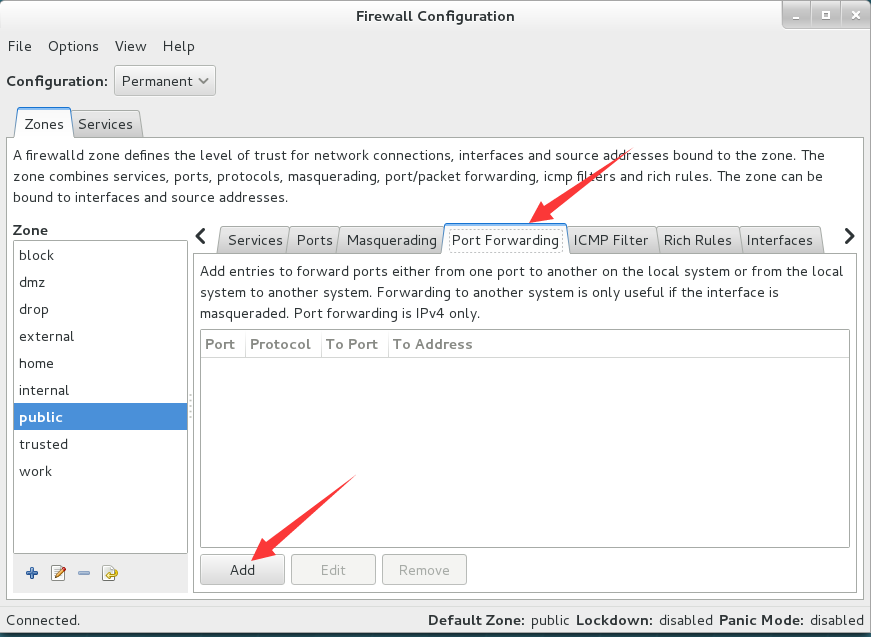Open the View menu

coord(131,46)
